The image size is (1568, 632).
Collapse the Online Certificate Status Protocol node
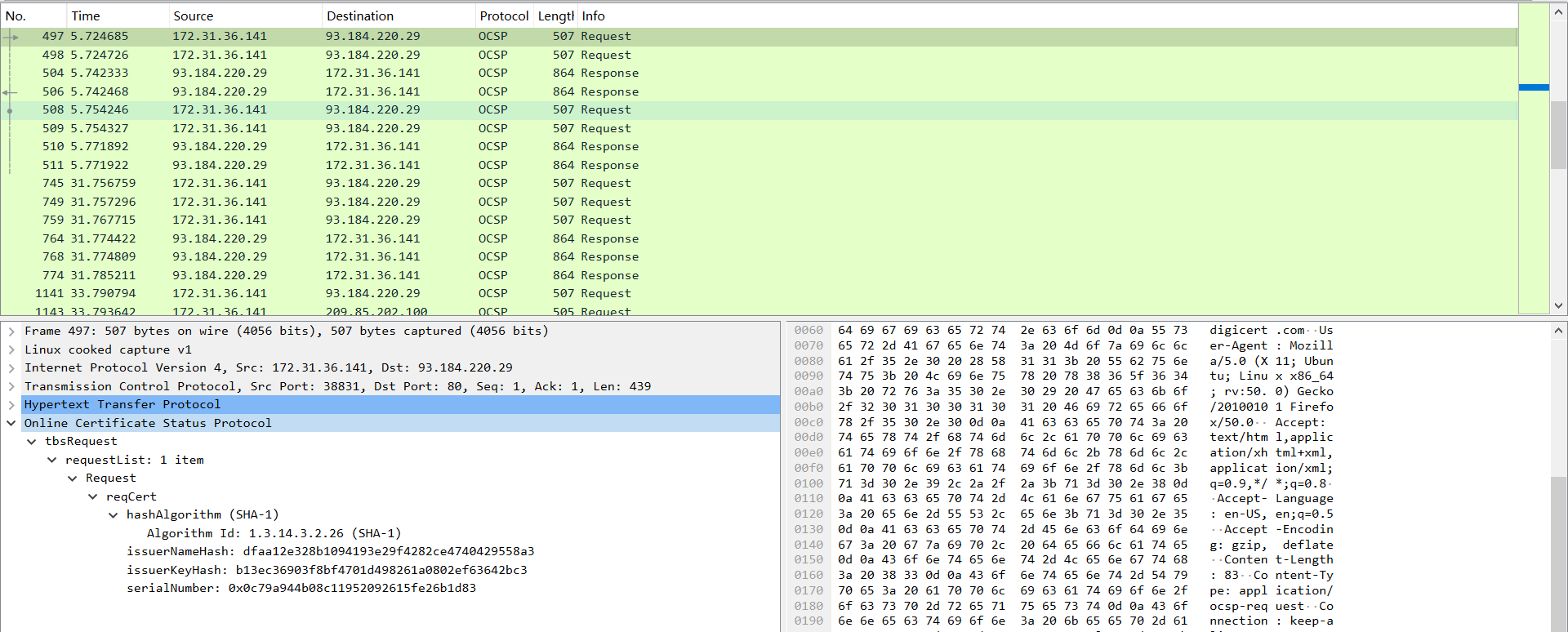[x=11, y=423]
